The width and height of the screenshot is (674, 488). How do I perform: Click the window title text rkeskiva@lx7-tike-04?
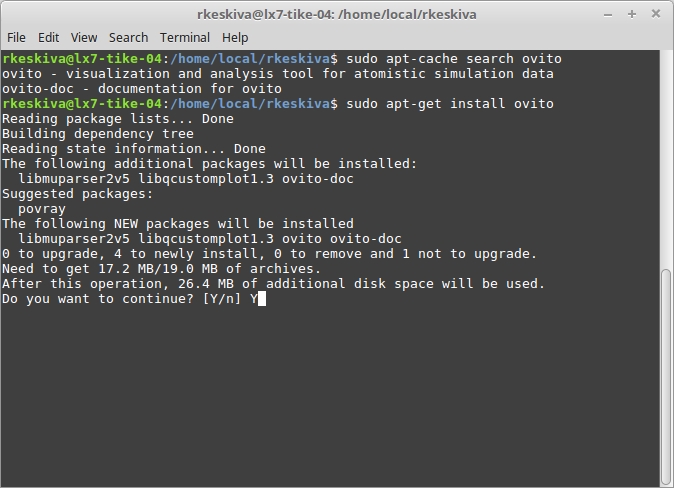coord(267,15)
